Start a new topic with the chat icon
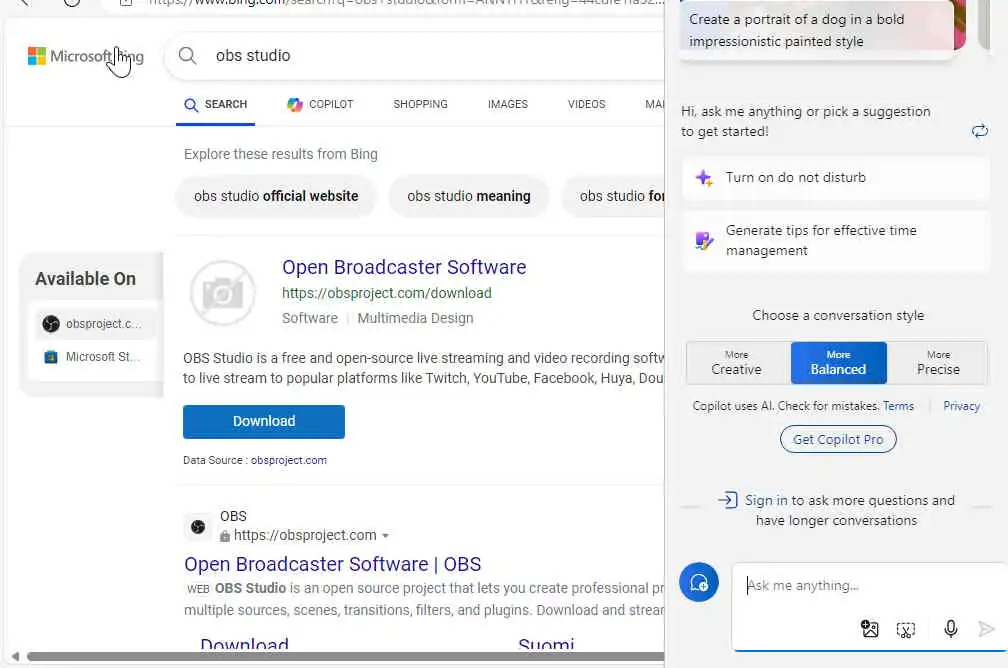 (x=699, y=582)
